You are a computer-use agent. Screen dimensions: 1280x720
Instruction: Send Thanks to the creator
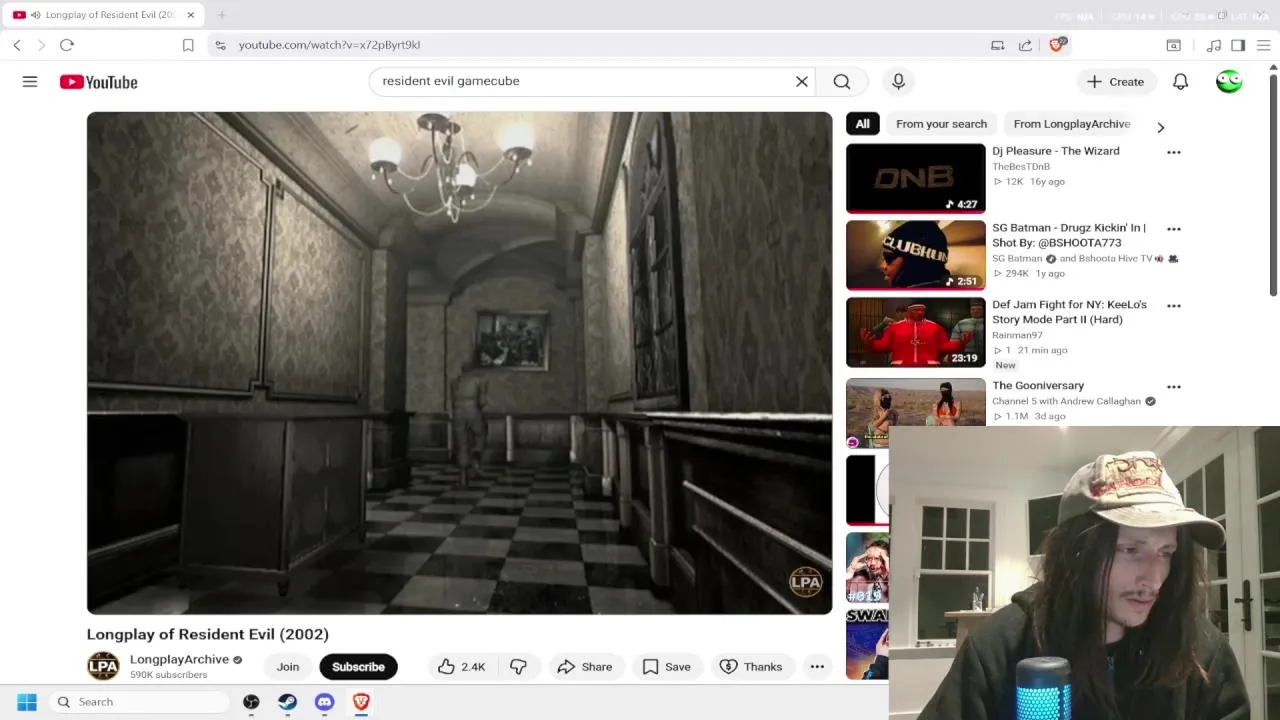[x=751, y=667]
